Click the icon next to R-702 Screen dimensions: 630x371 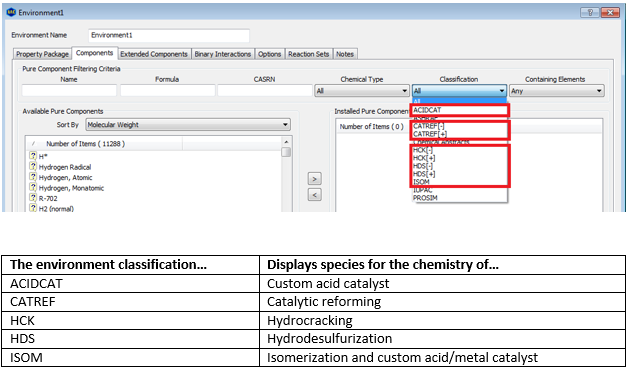coord(33,197)
